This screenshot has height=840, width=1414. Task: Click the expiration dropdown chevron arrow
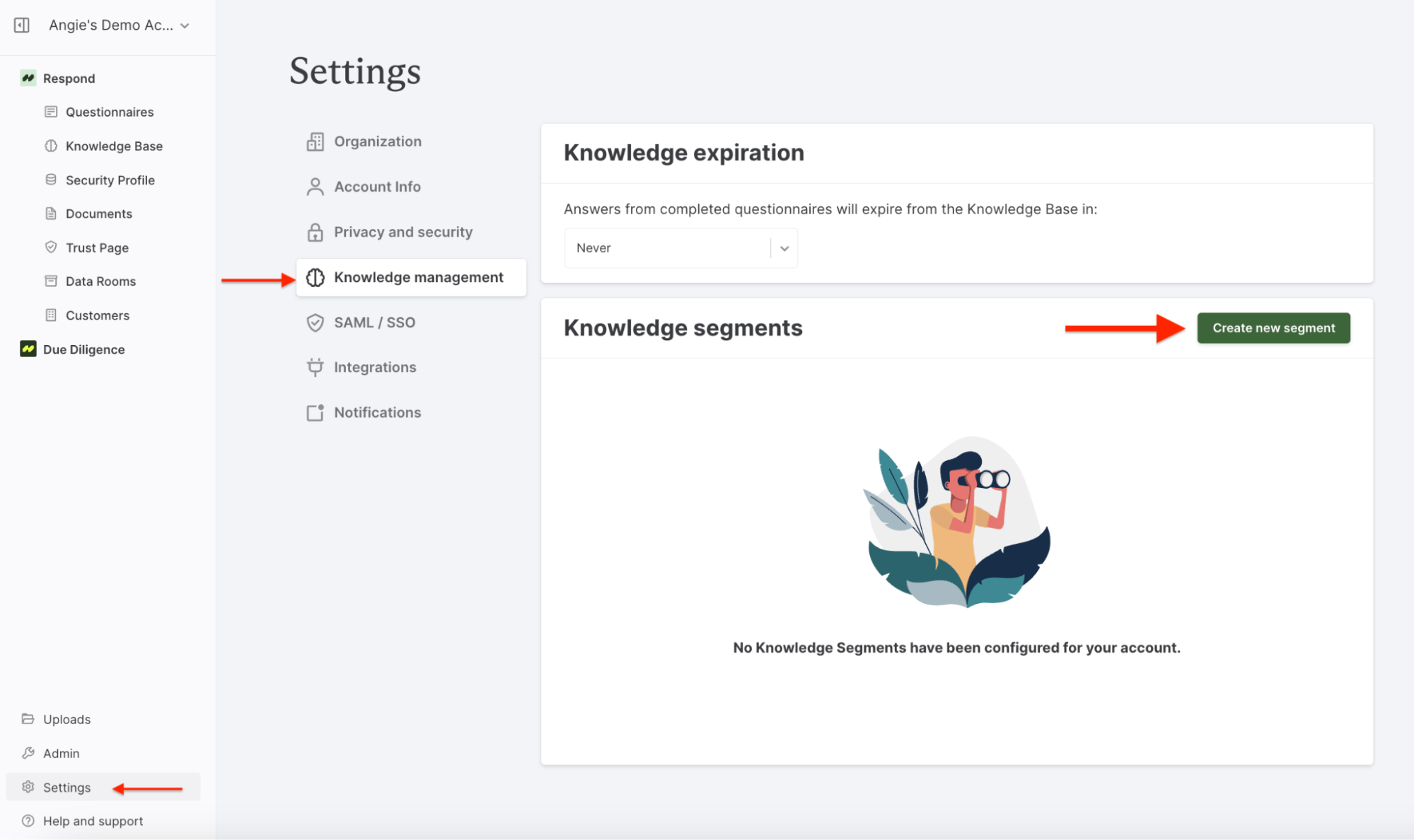point(784,248)
